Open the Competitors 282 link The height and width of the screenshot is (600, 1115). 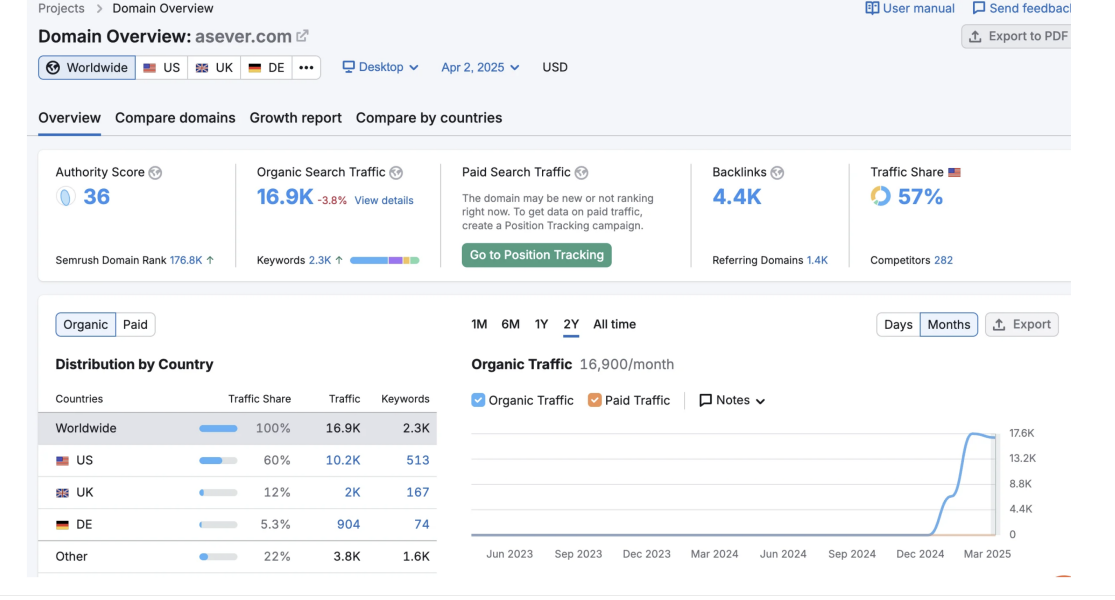(x=943, y=260)
